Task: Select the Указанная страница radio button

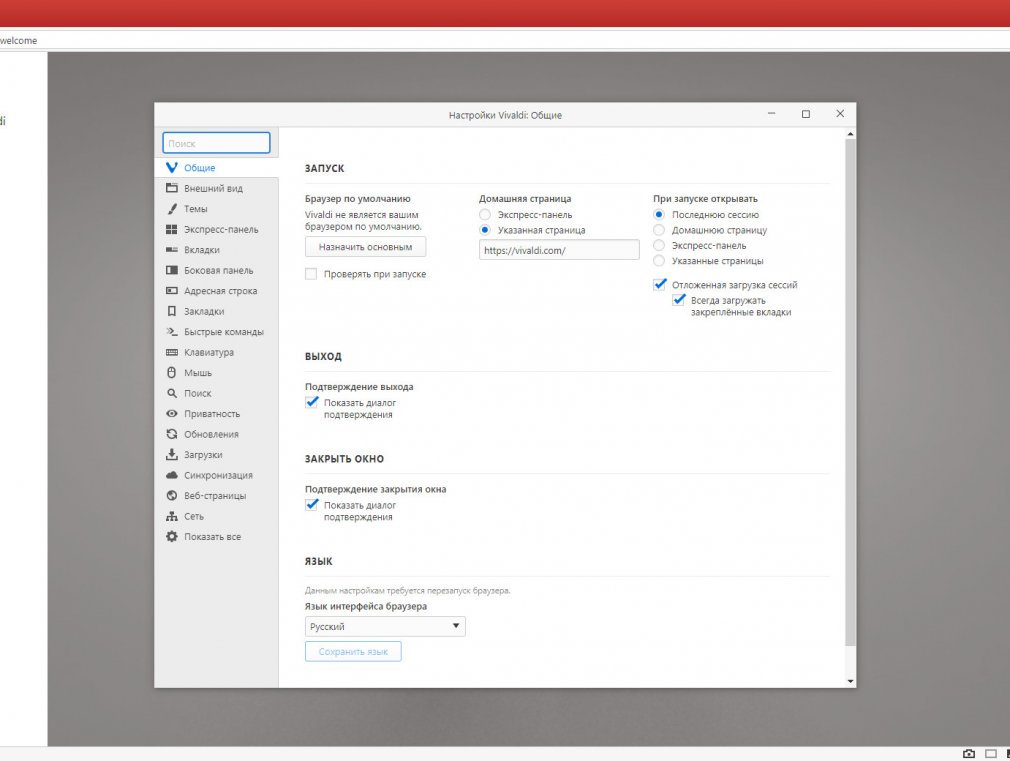Action: (x=485, y=230)
